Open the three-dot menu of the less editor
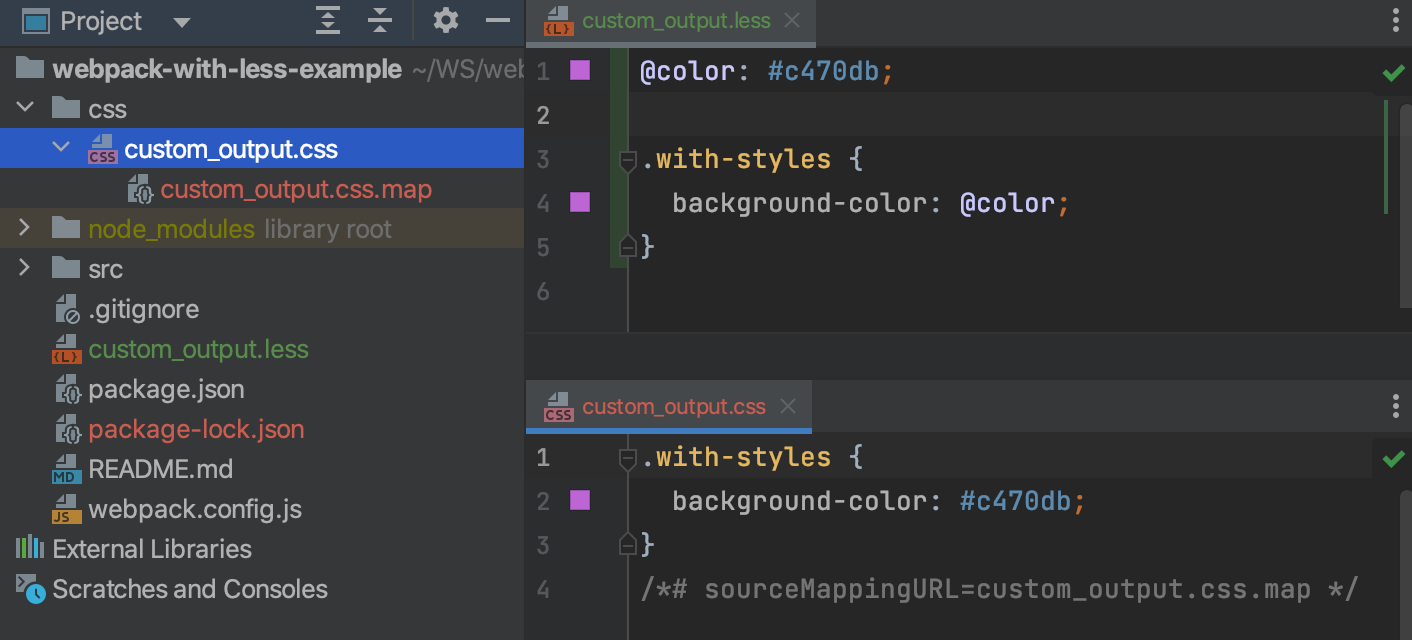Viewport: 1412px width, 640px height. coord(1396,20)
